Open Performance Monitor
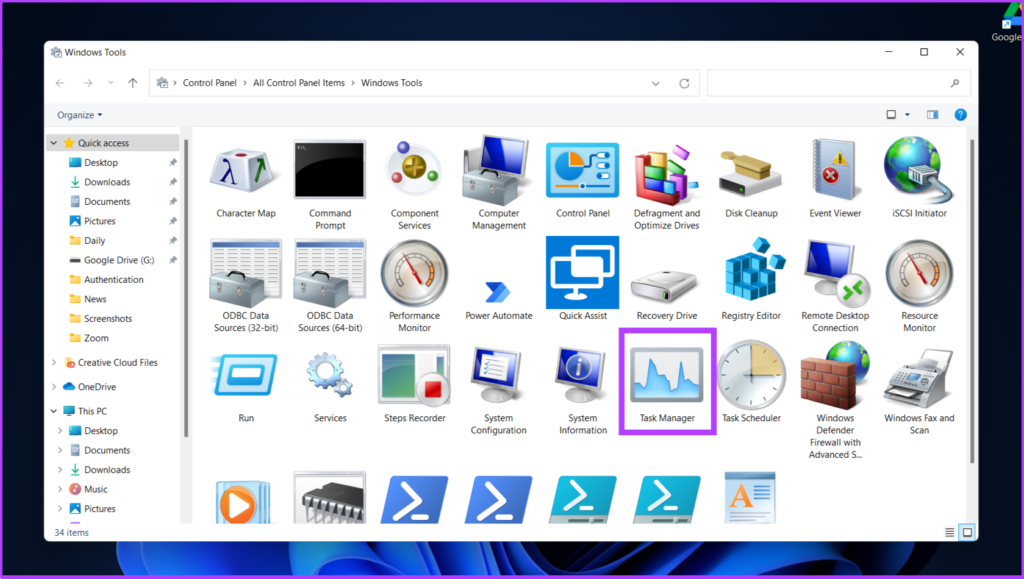The height and width of the screenshot is (579, 1024). pyautogui.click(x=414, y=272)
